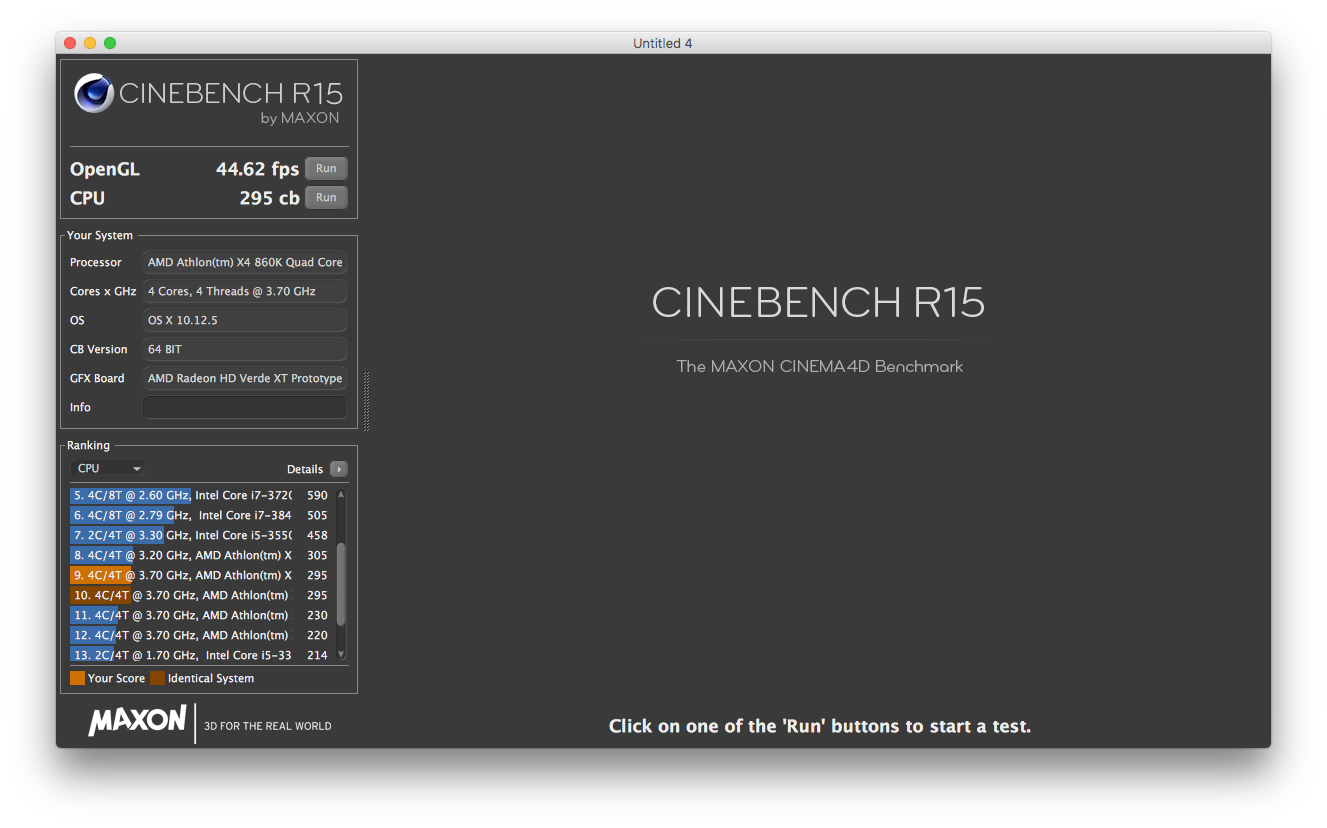Click the Info input field

click(x=245, y=407)
